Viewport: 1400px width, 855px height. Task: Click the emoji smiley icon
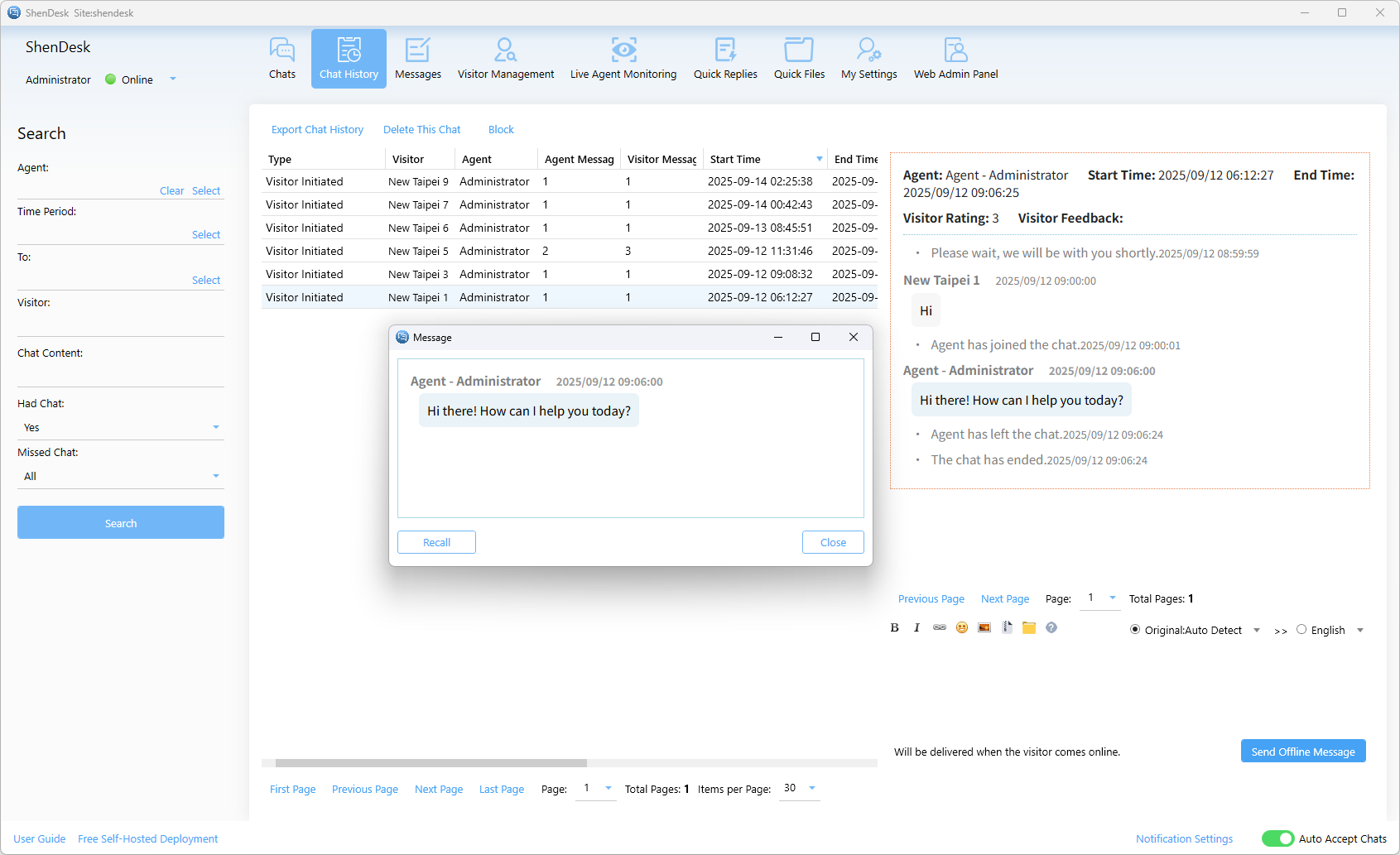961,628
